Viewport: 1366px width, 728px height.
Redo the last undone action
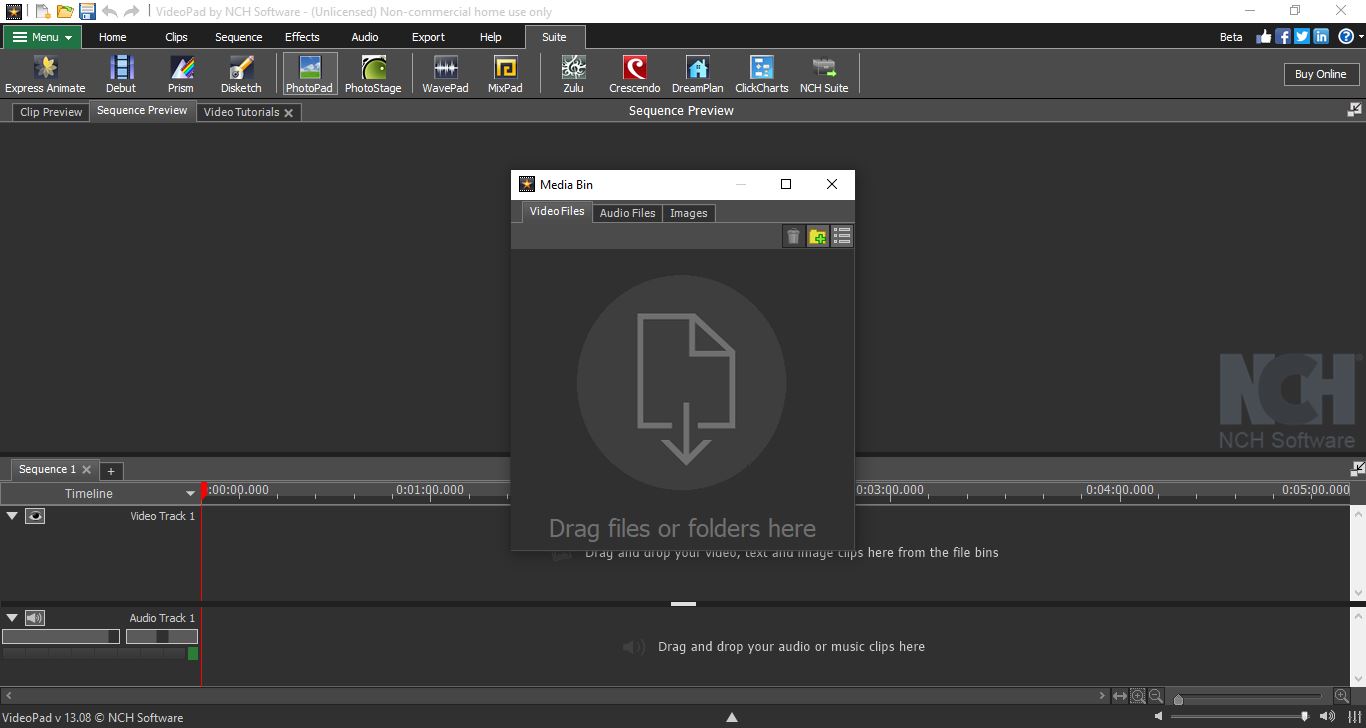[x=131, y=11]
